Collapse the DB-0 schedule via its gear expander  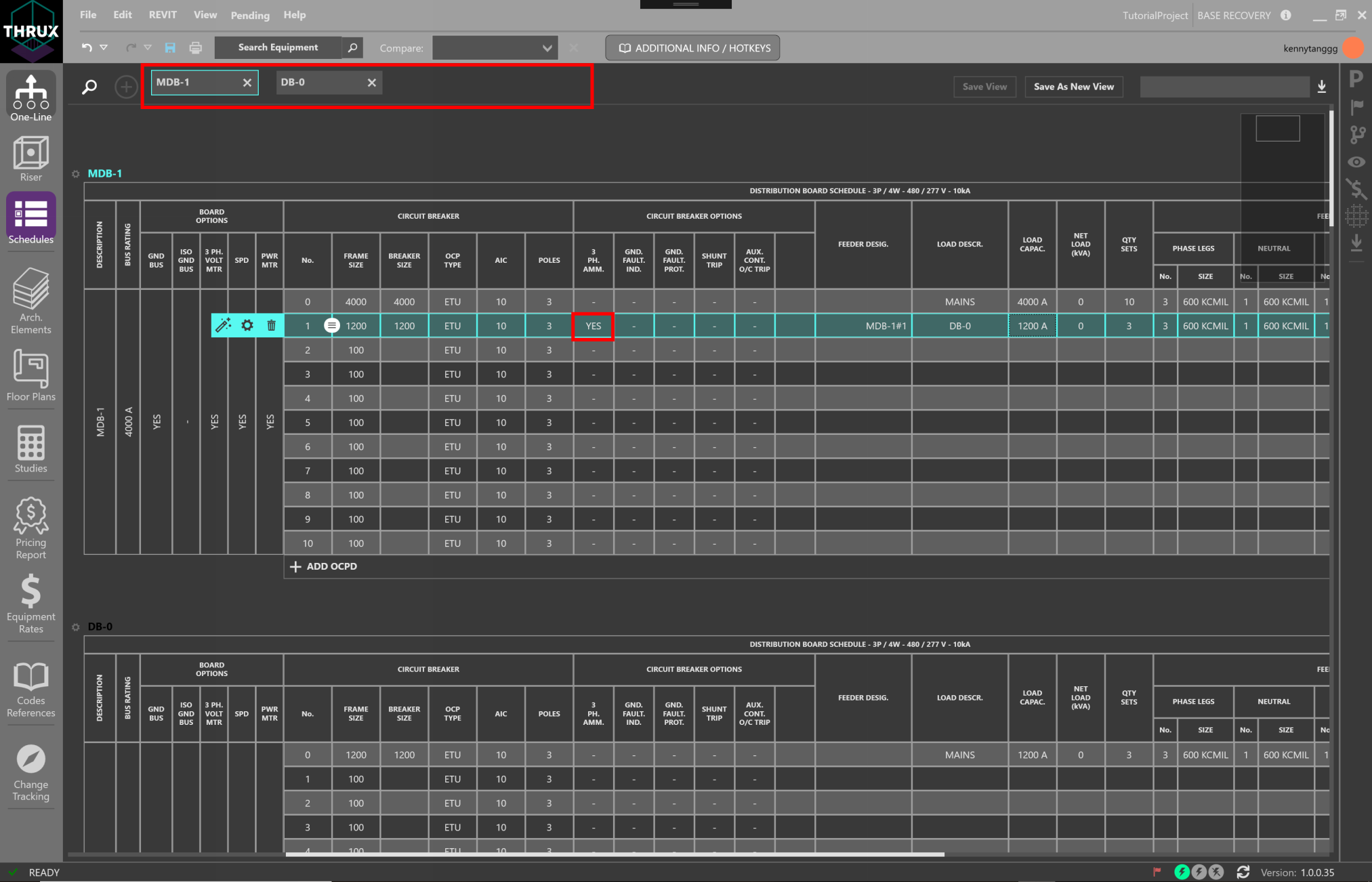[x=76, y=627]
